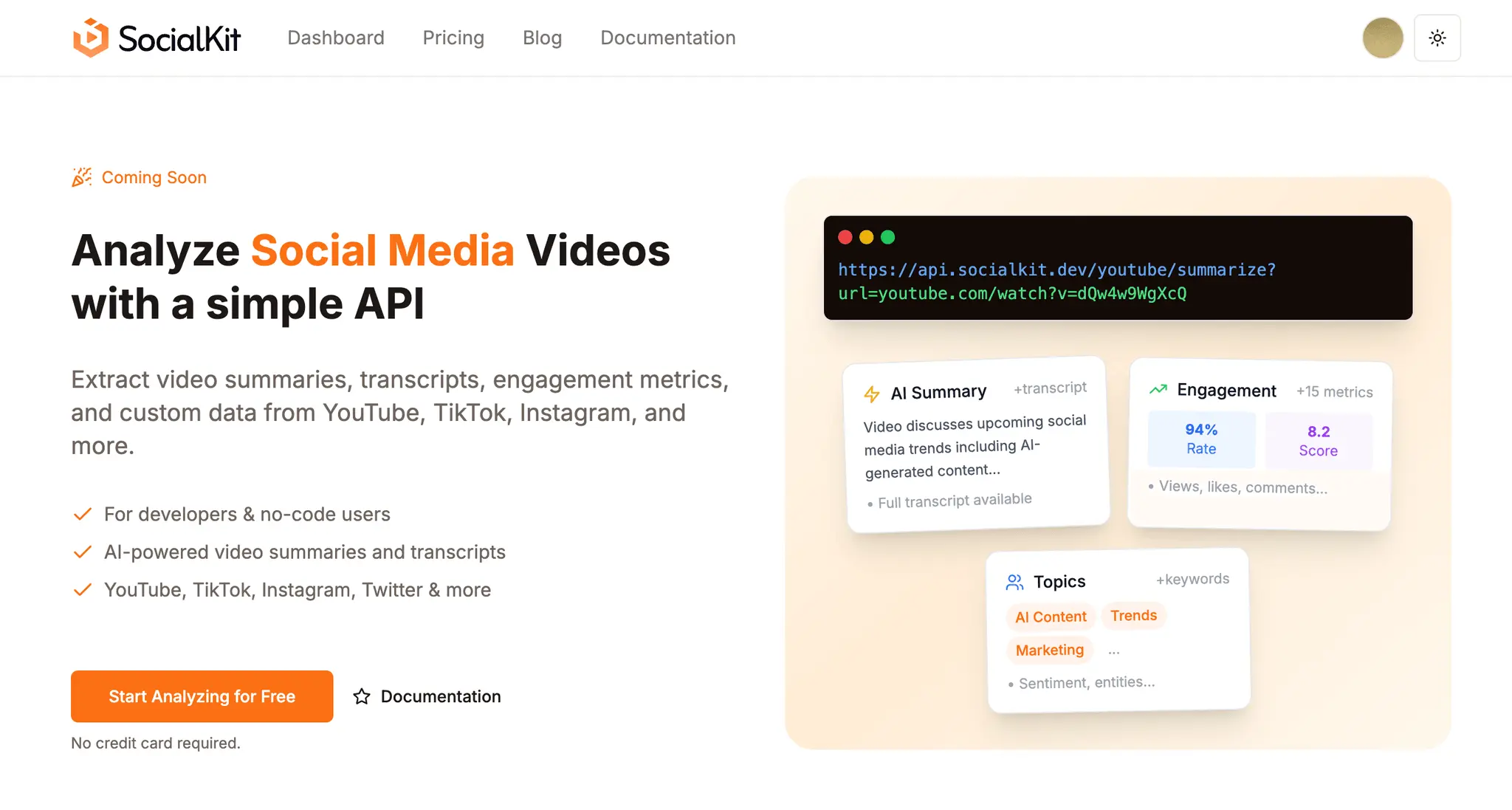
Task: Click 'Full transcript available' text
Action: (x=955, y=501)
